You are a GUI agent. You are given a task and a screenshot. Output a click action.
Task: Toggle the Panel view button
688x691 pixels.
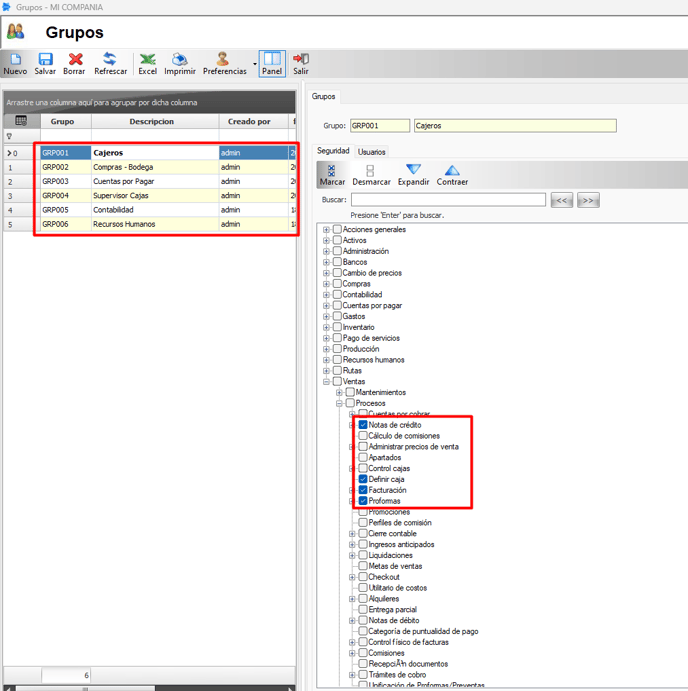[272, 64]
